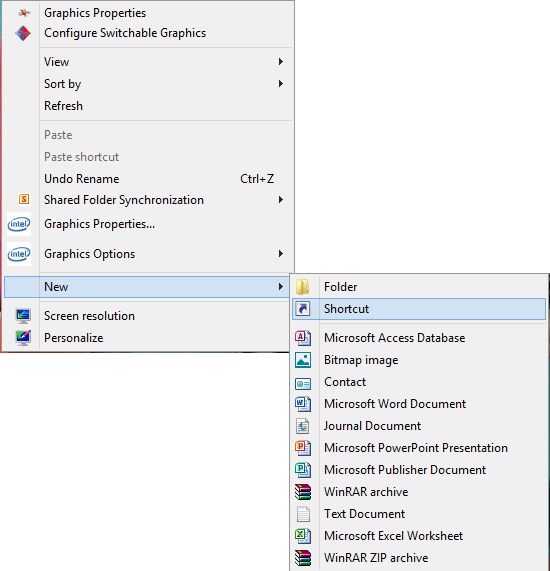Click the Configure Switchable Graphics icon
The width and height of the screenshot is (550, 571).
coord(23,33)
